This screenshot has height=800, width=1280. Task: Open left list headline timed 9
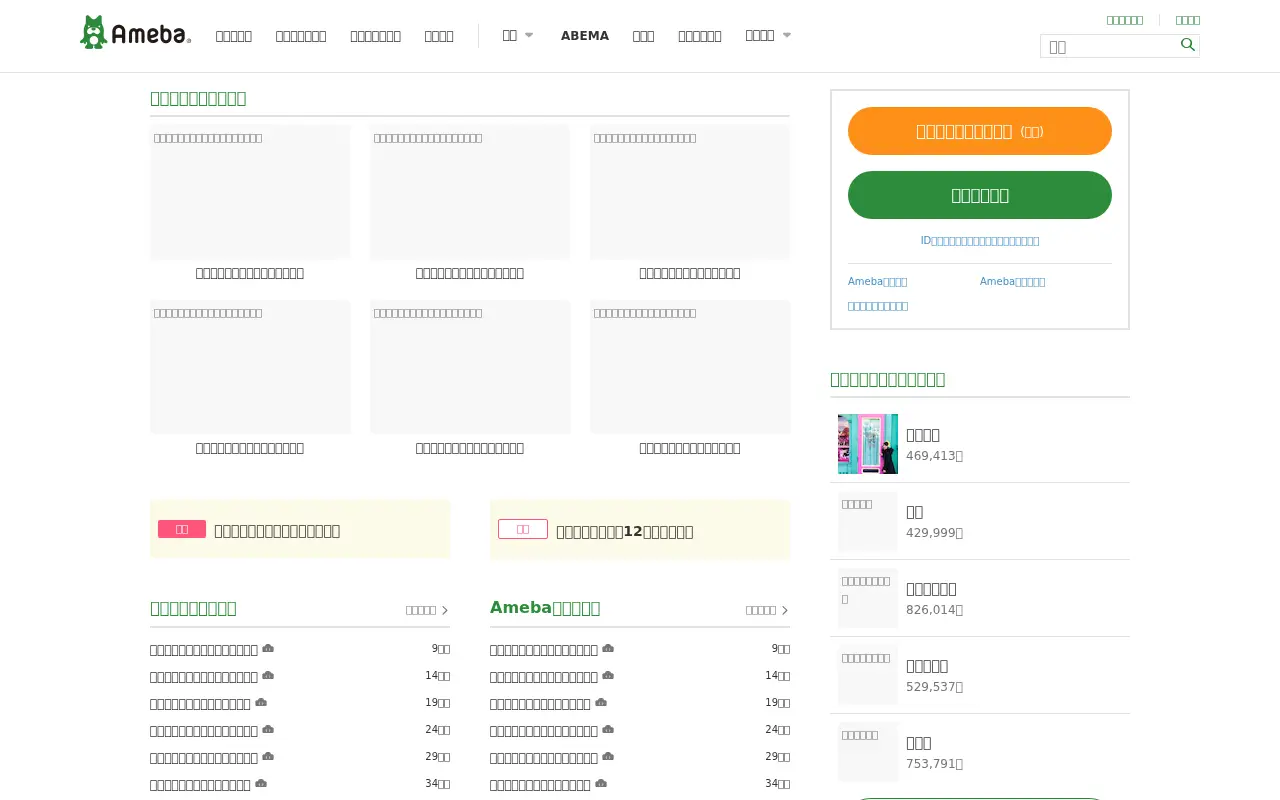tap(204, 650)
